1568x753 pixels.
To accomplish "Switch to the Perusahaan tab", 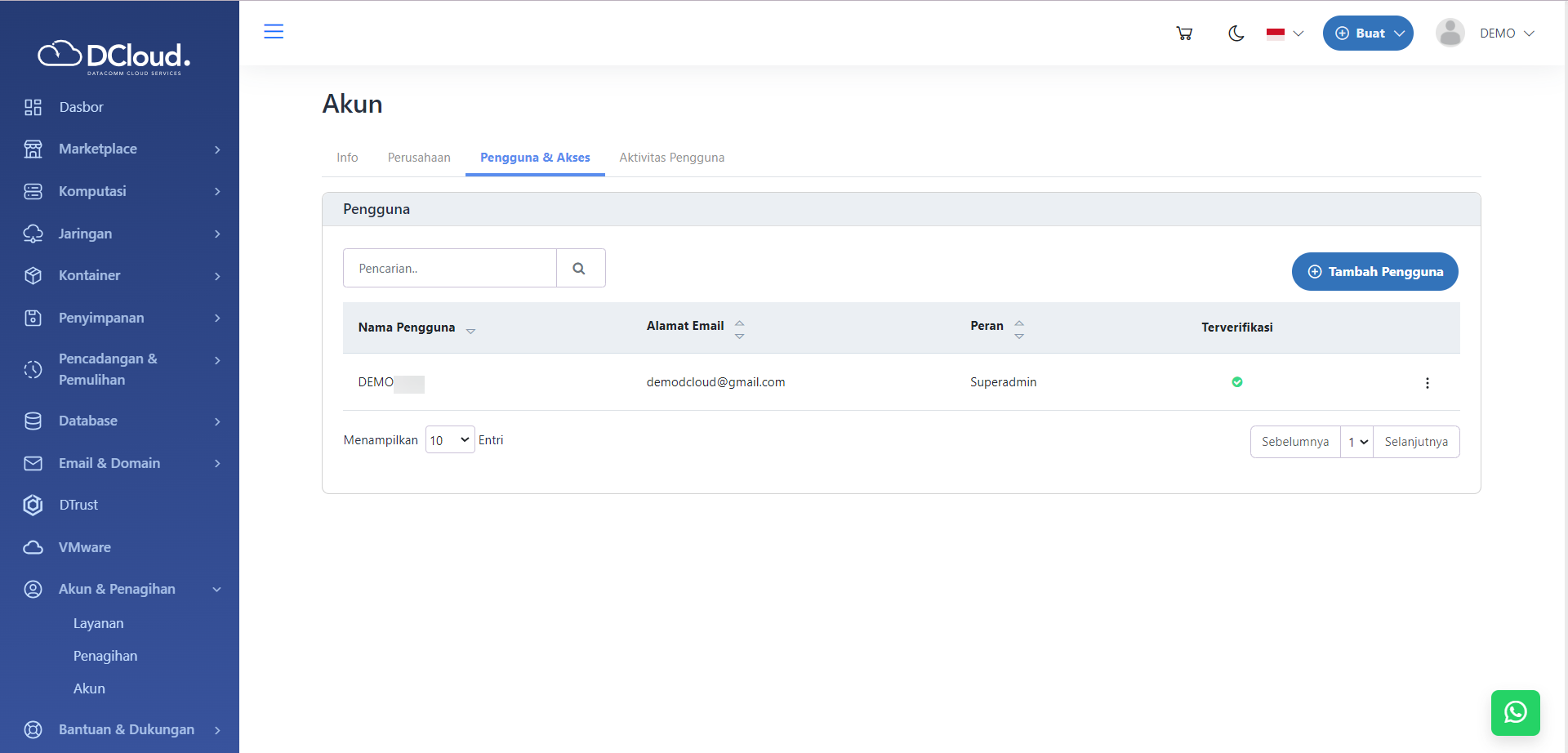I will click(419, 158).
